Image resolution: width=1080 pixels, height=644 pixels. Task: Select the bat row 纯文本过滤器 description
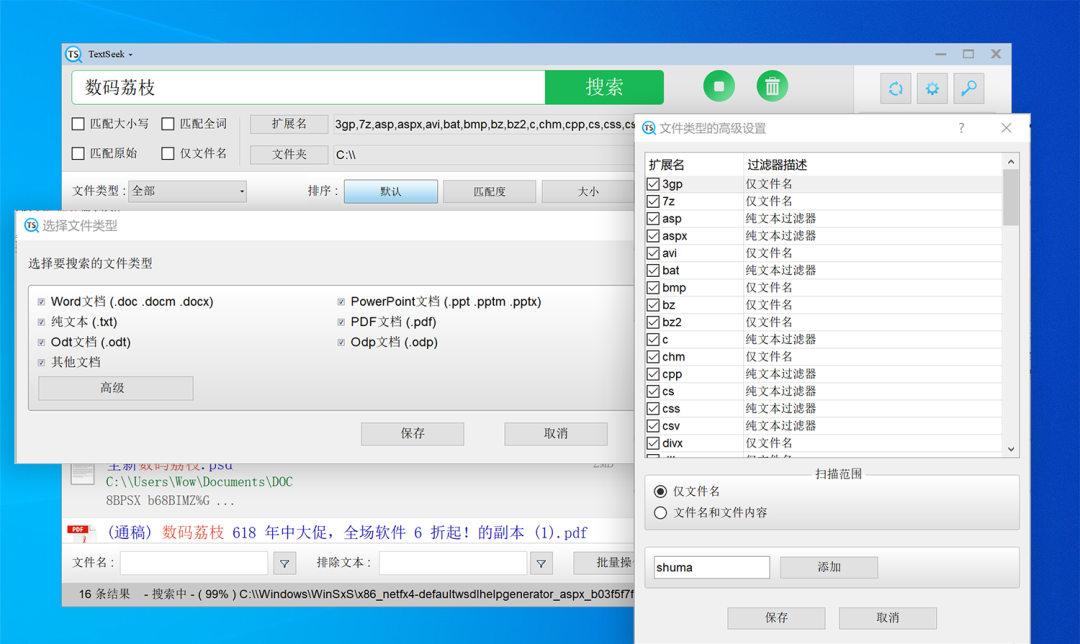[x=780, y=270]
